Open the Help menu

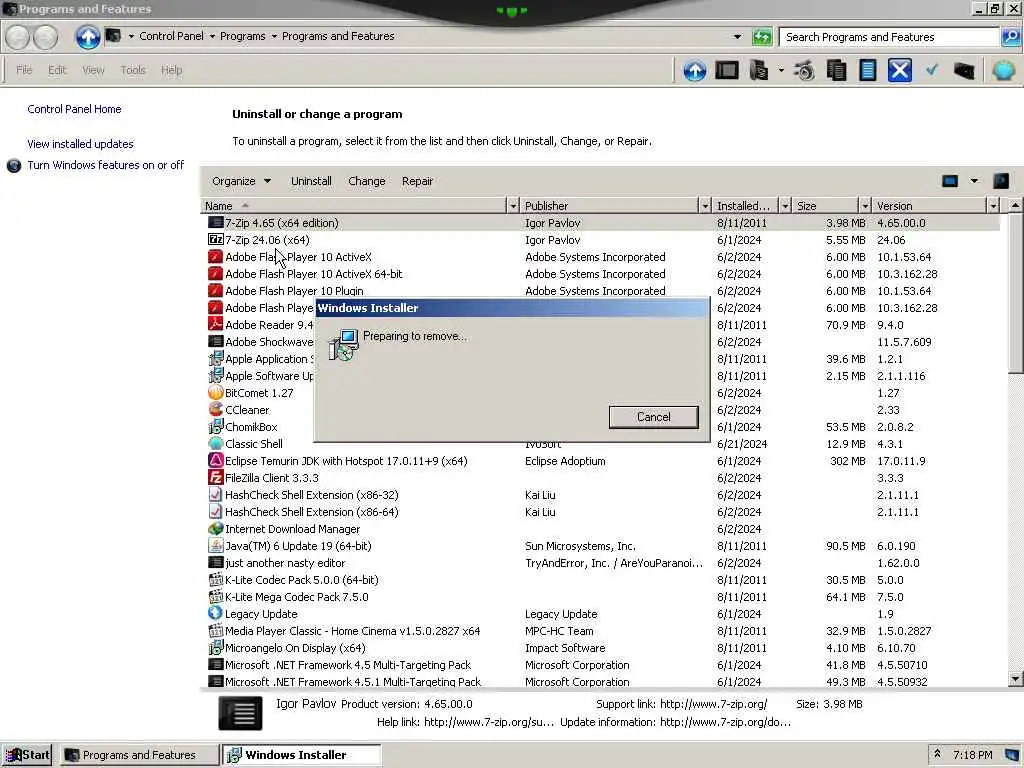click(x=171, y=70)
